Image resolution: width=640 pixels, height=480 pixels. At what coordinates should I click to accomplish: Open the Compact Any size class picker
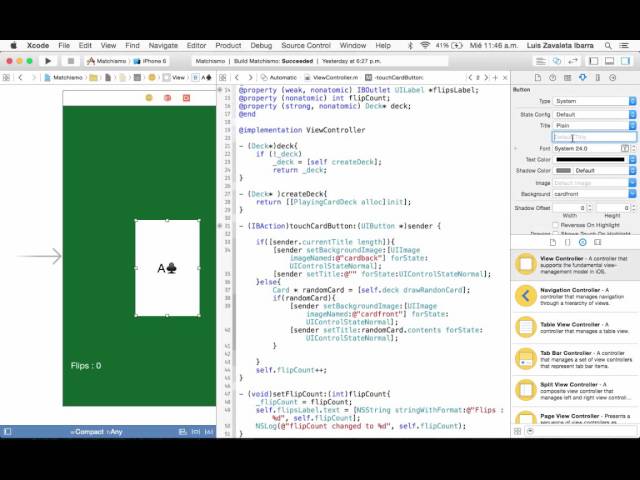click(96, 431)
